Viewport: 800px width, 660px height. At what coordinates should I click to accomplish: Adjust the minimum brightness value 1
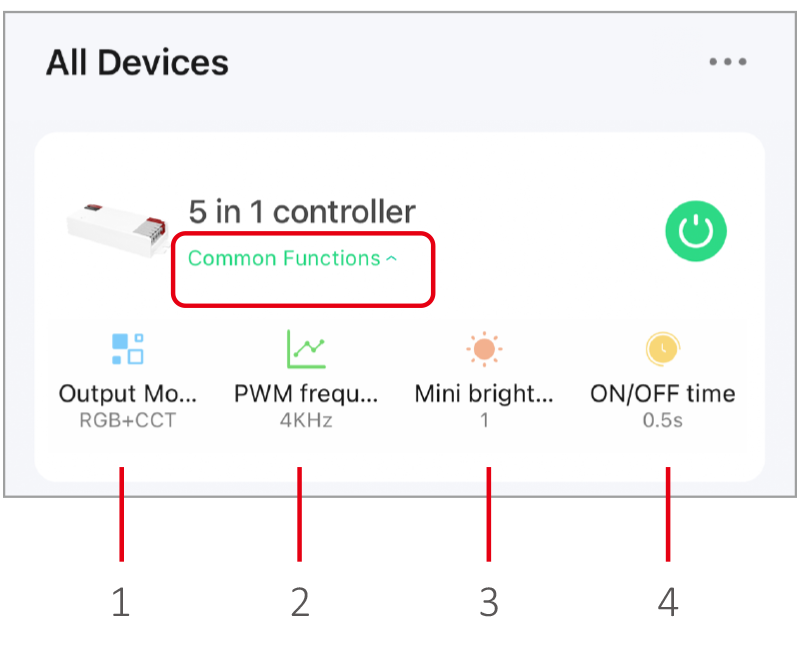click(x=484, y=420)
